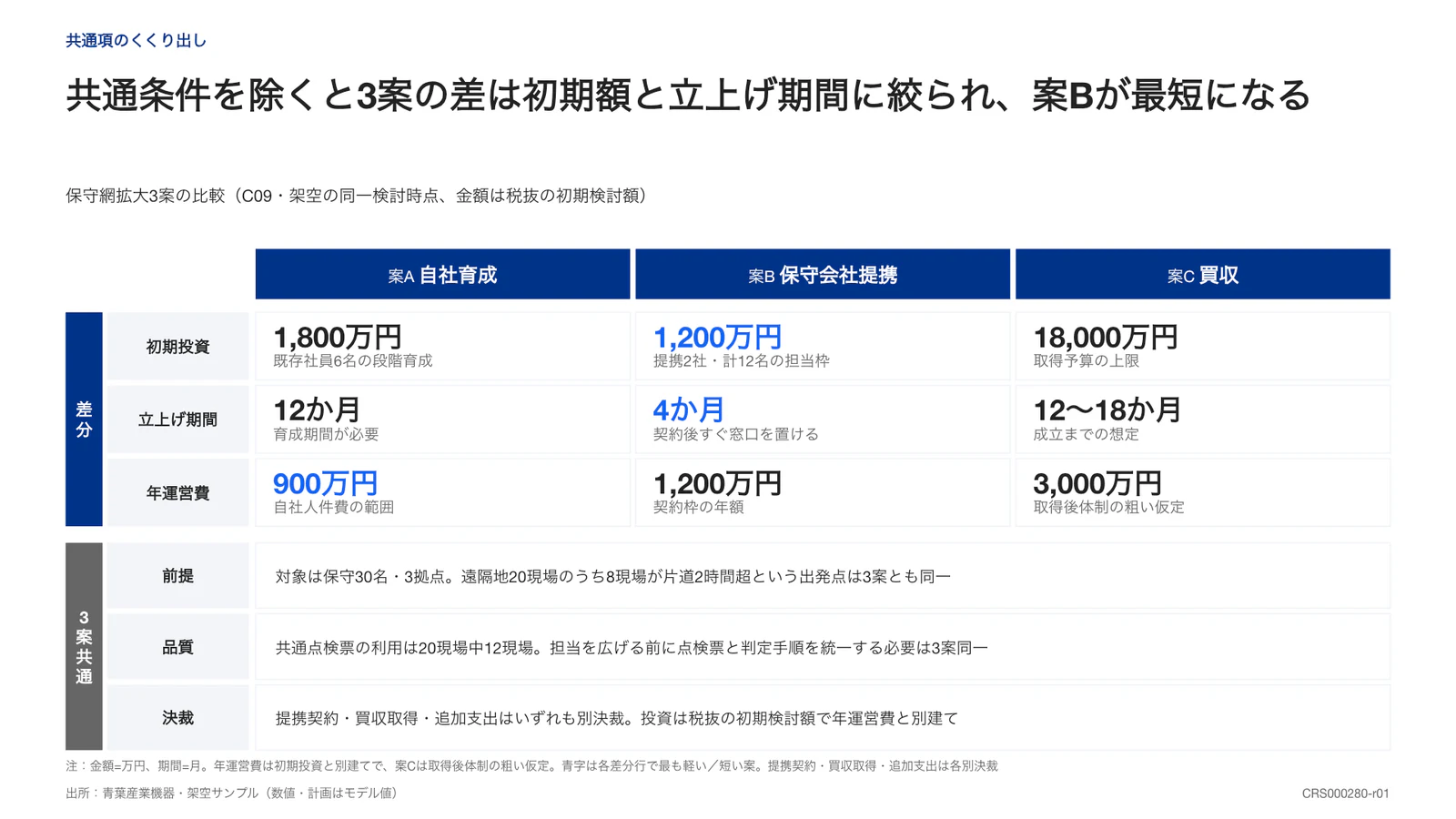Click the 提携2社・計12名の担当枠 caption

click(x=742, y=361)
